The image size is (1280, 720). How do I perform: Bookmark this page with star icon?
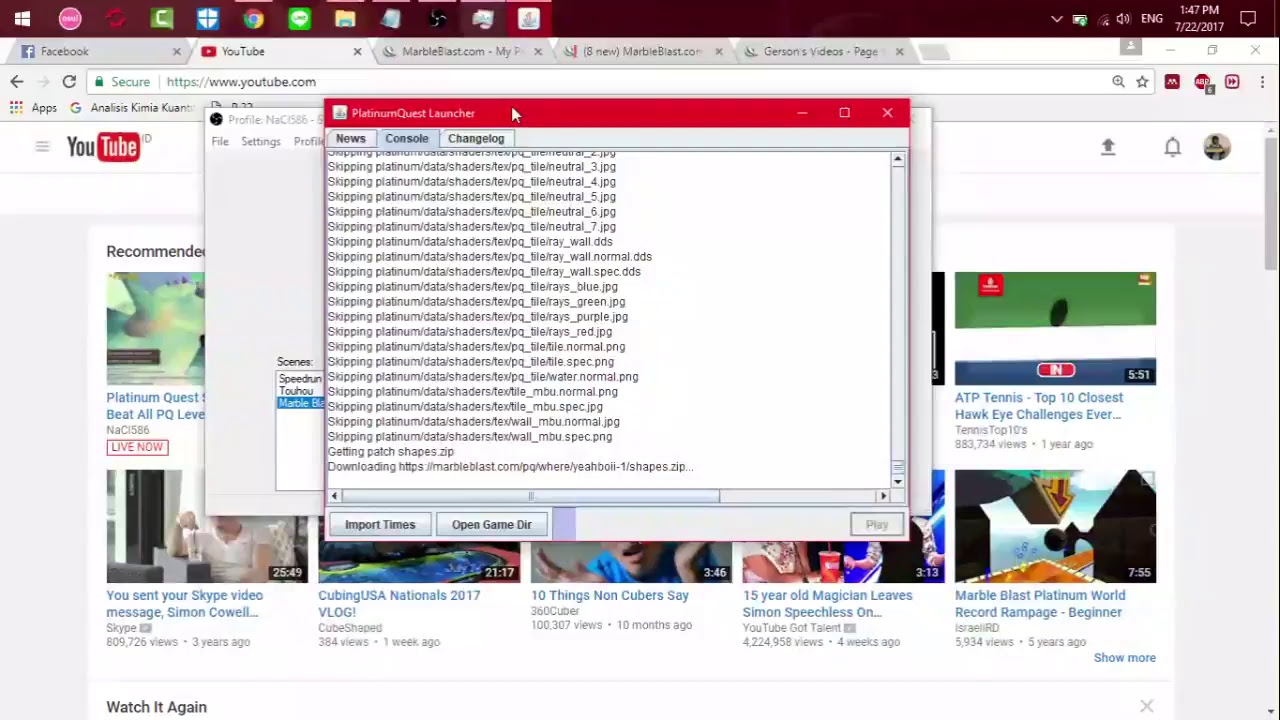click(1142, 82)
